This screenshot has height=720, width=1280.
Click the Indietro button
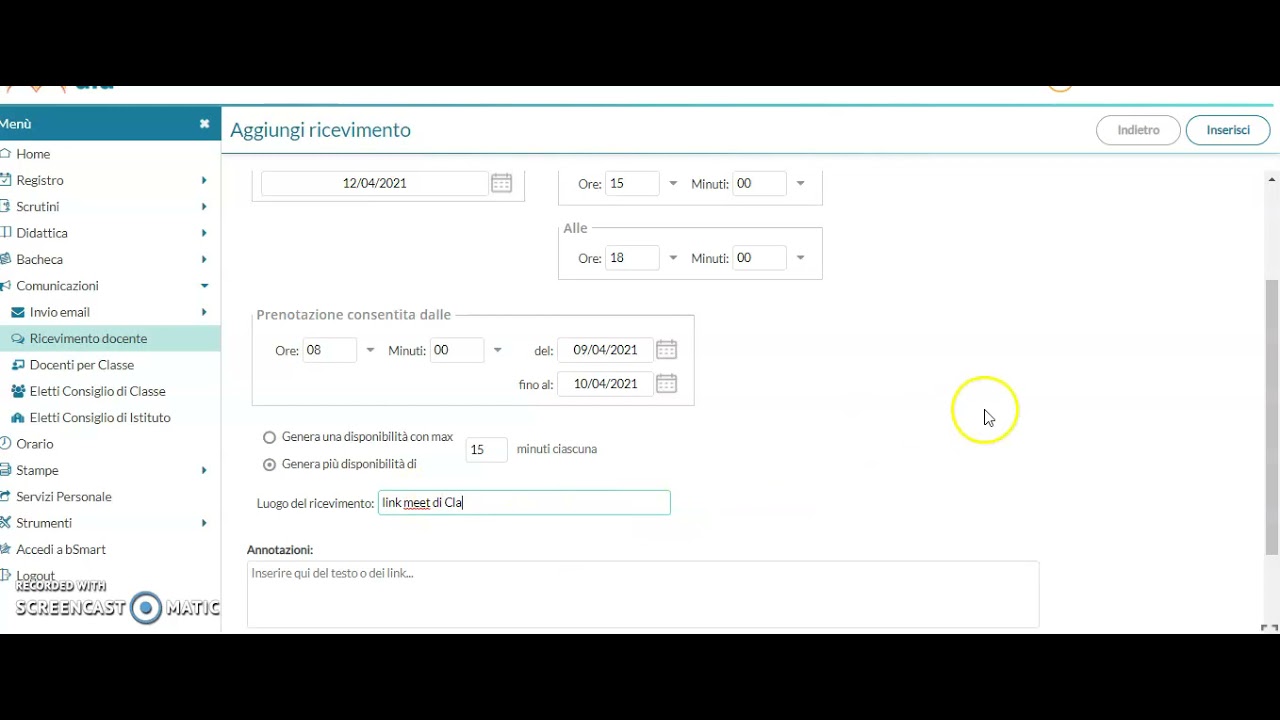click(1139, 130)
